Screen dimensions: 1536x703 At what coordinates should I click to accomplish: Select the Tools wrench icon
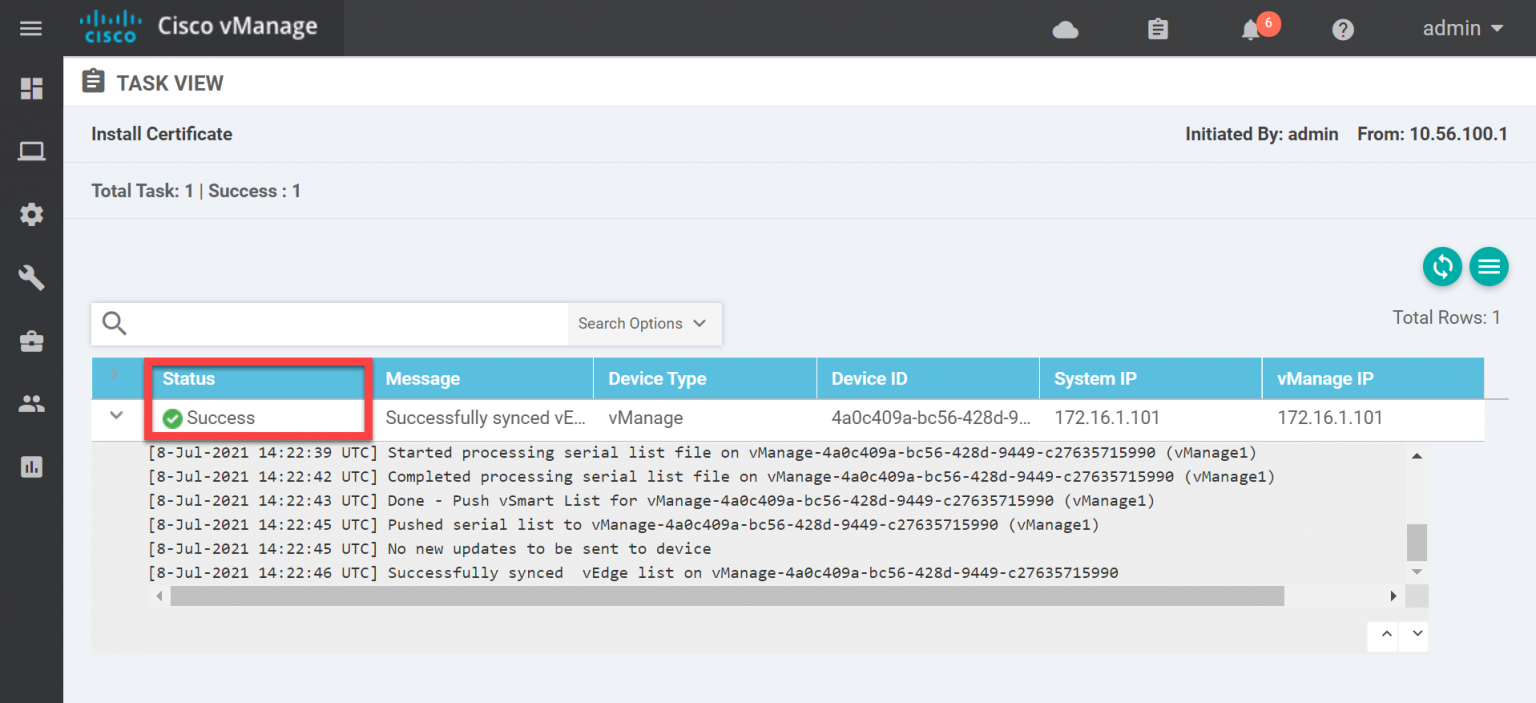(31, 277)
